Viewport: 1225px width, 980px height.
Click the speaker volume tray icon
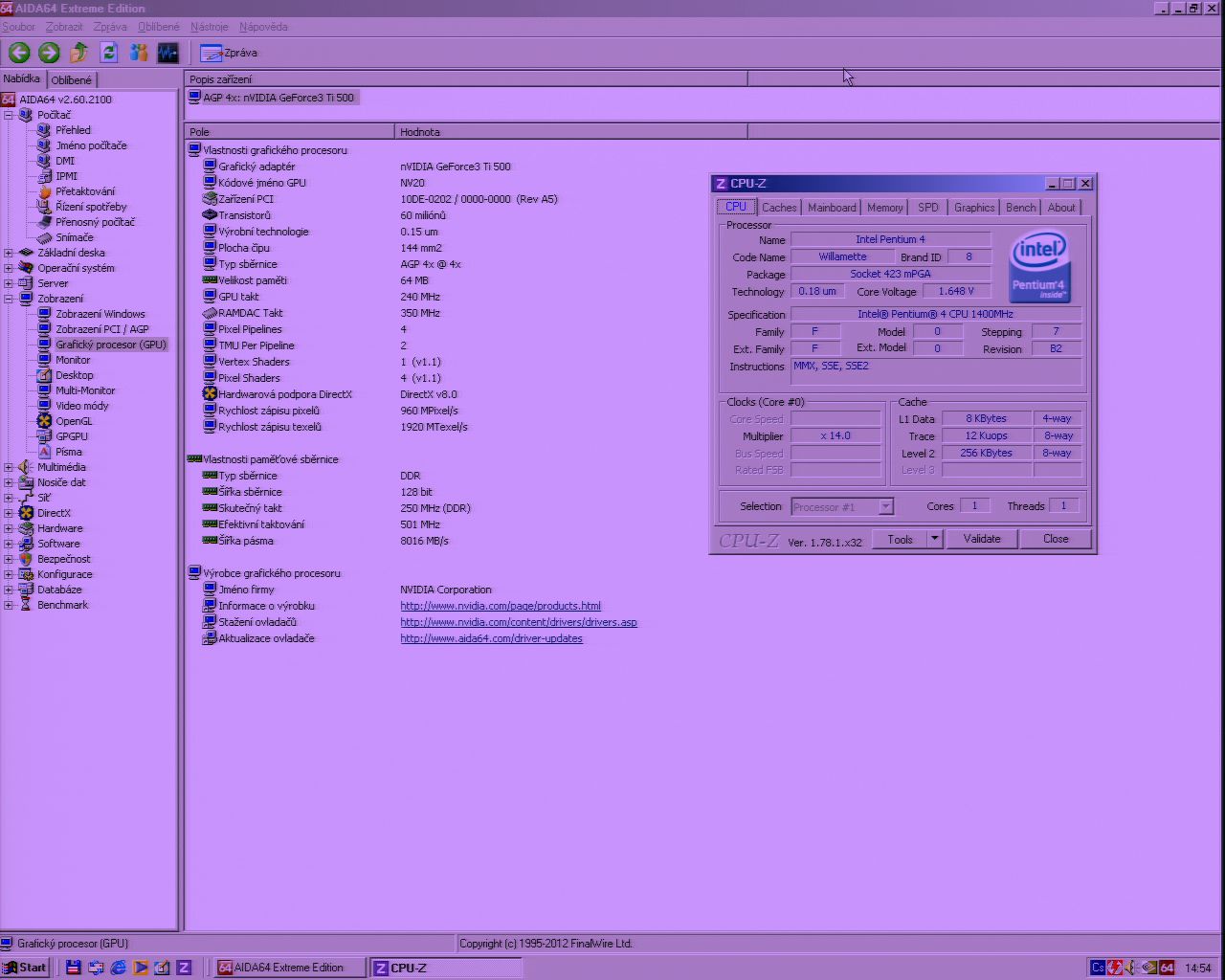1132,968
